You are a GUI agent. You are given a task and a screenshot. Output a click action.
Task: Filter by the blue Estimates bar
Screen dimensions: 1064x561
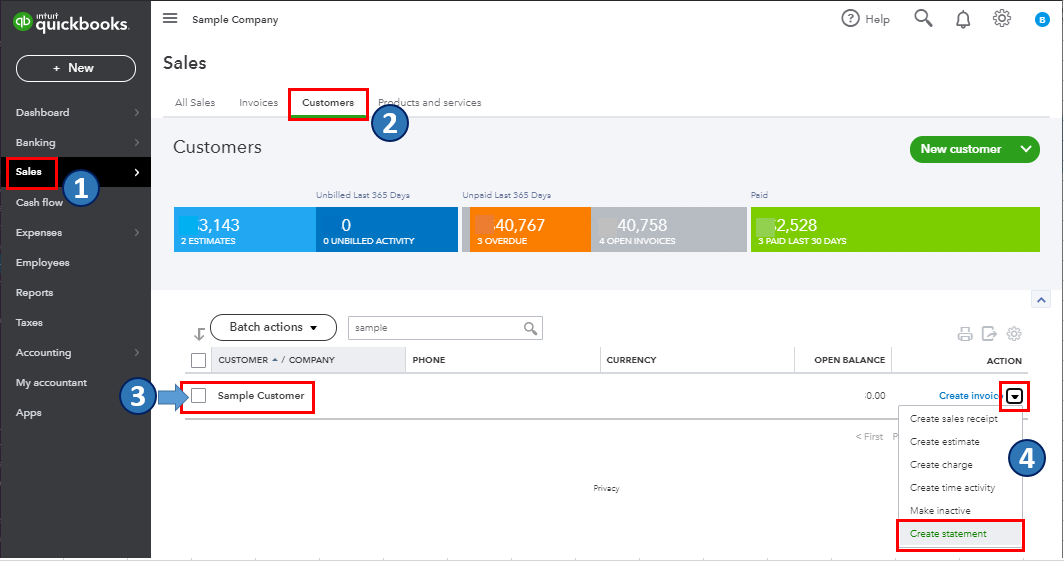tap(245, 229)
